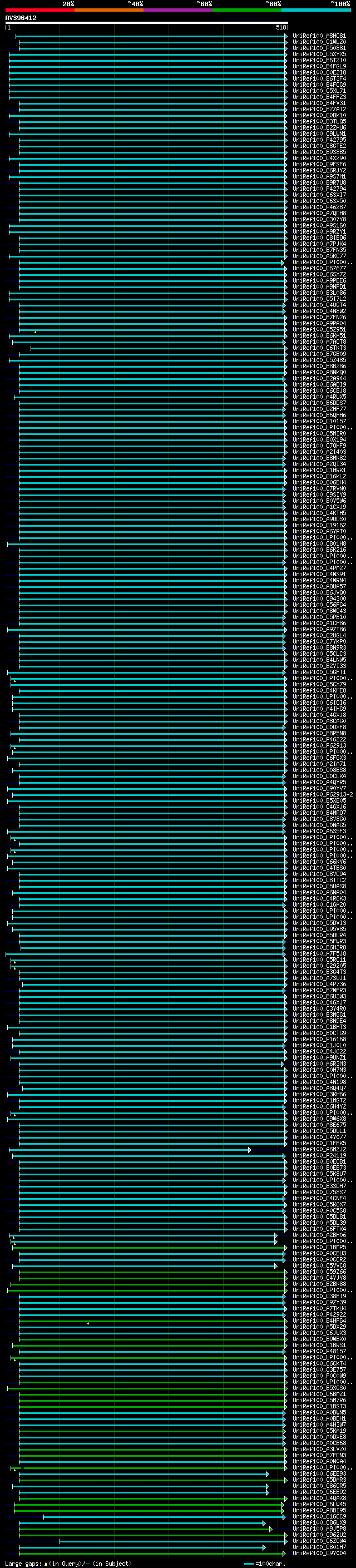Select the UniRef100_A3LVZ0 label
The image size is (356, 1568).
click(x=319, y=1449)
